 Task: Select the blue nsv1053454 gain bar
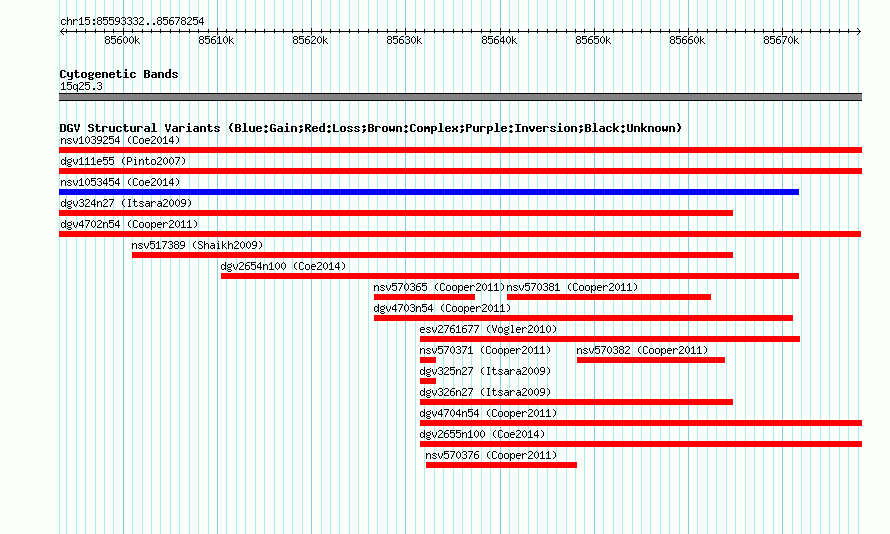[429, 192]
